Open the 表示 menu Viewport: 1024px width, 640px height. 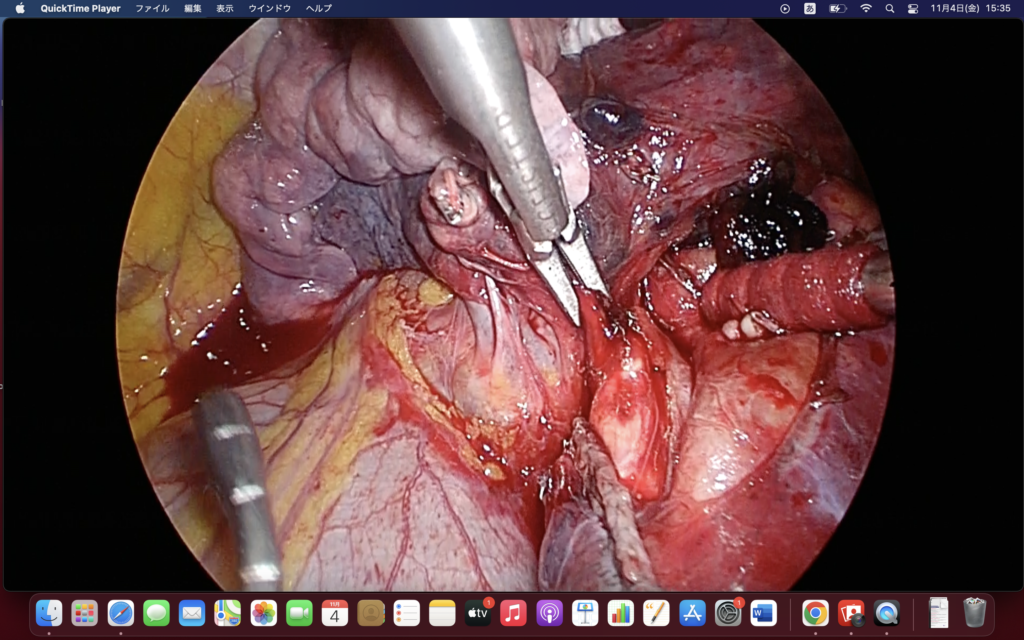(225, 8)
